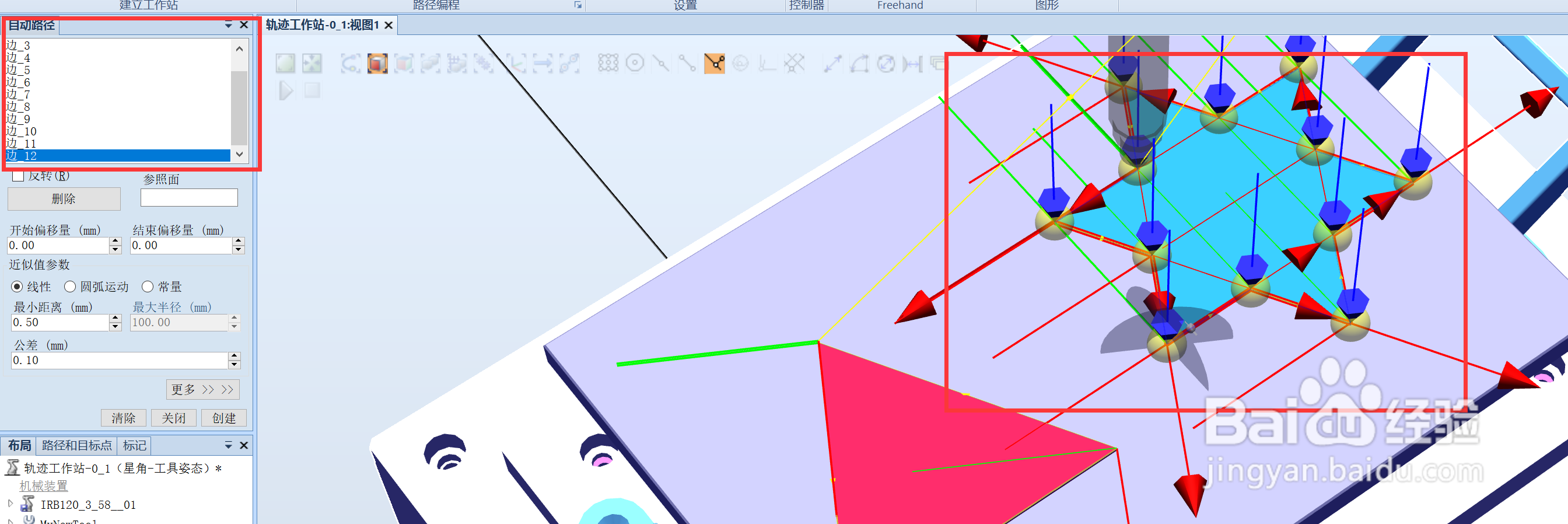Click the edge list scroll-down arrow
The image size is (1568, 524).
(239, 154)
